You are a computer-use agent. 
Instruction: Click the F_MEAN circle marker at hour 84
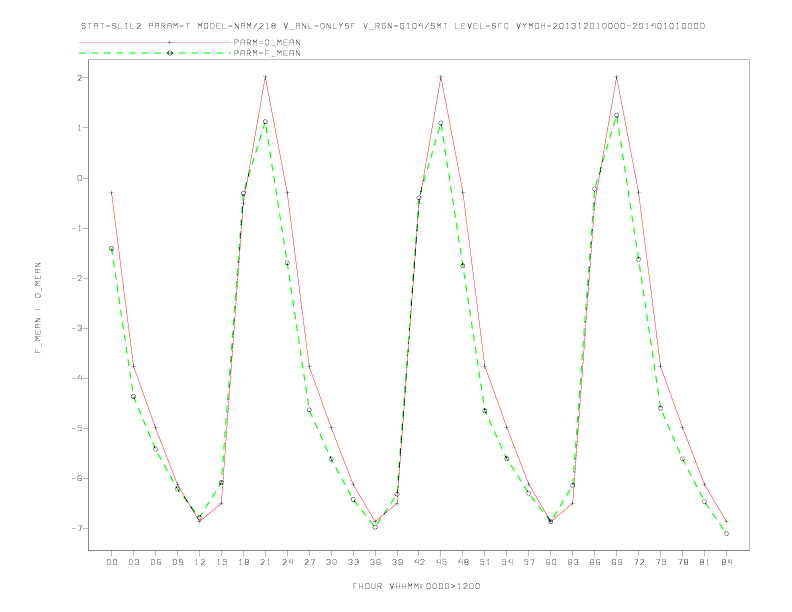point(726,533)
